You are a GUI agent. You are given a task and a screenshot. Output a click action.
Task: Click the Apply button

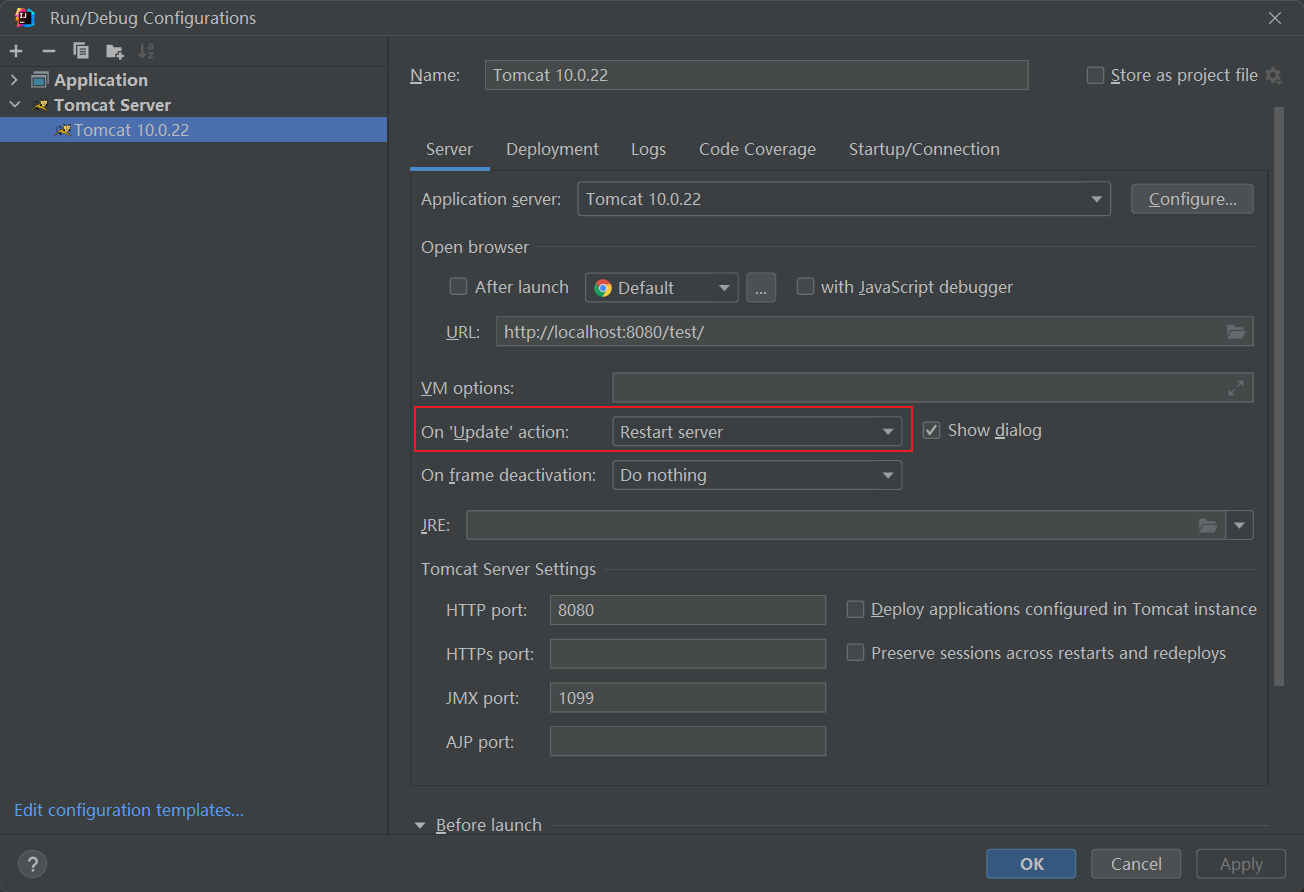pos(1241,864)
